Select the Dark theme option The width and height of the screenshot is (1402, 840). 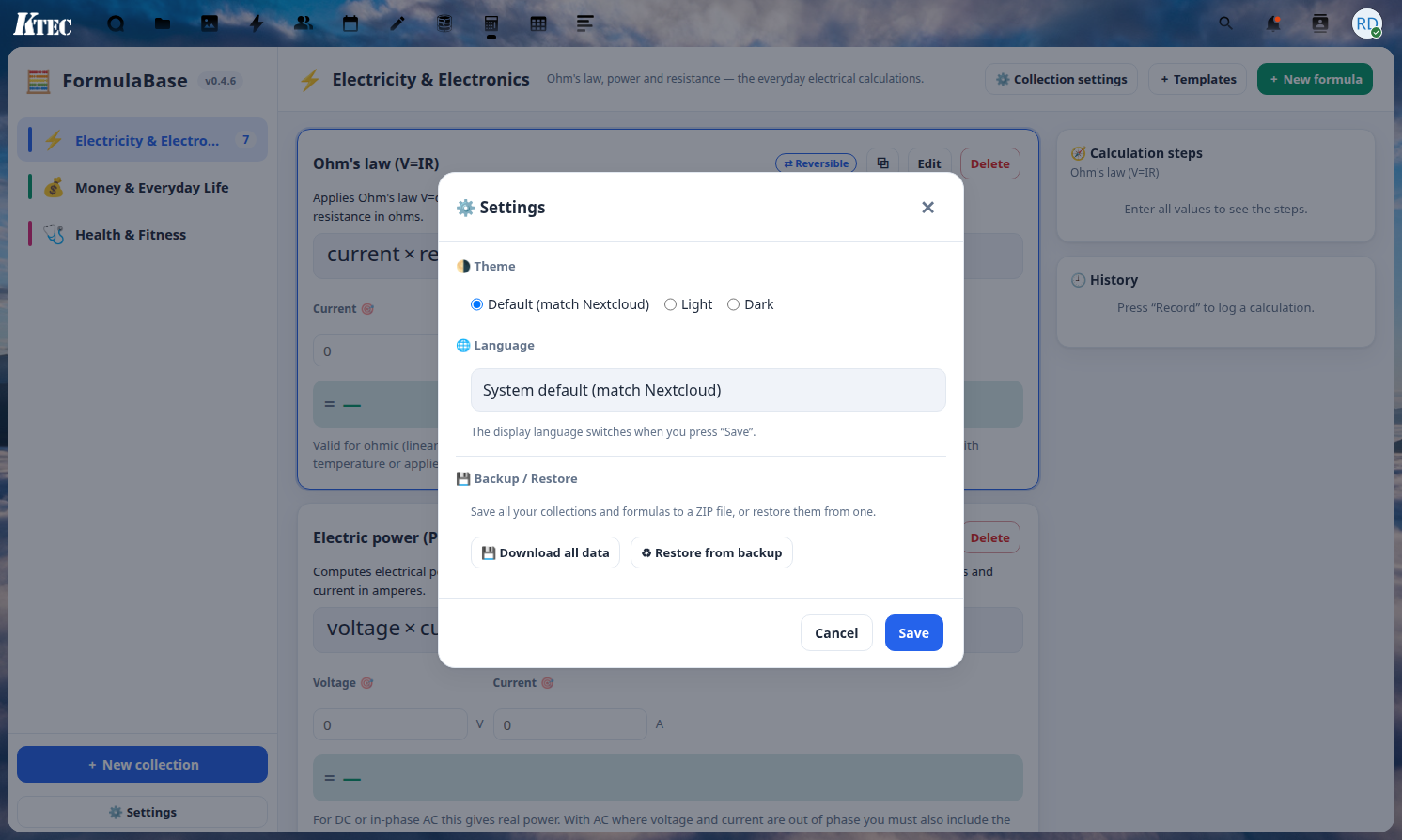click(x=751, y=304)
